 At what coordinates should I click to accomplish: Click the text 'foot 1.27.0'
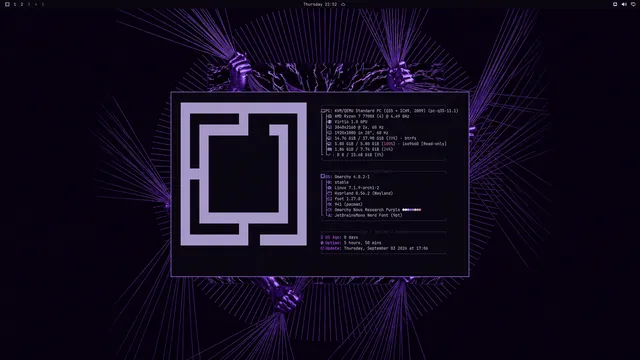pos(347,199)
